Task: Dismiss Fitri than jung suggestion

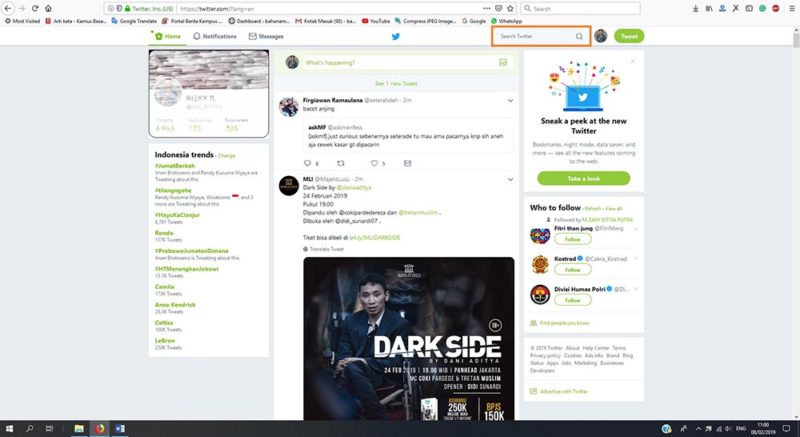Action: pyautogui.click(x=636, y=229)
